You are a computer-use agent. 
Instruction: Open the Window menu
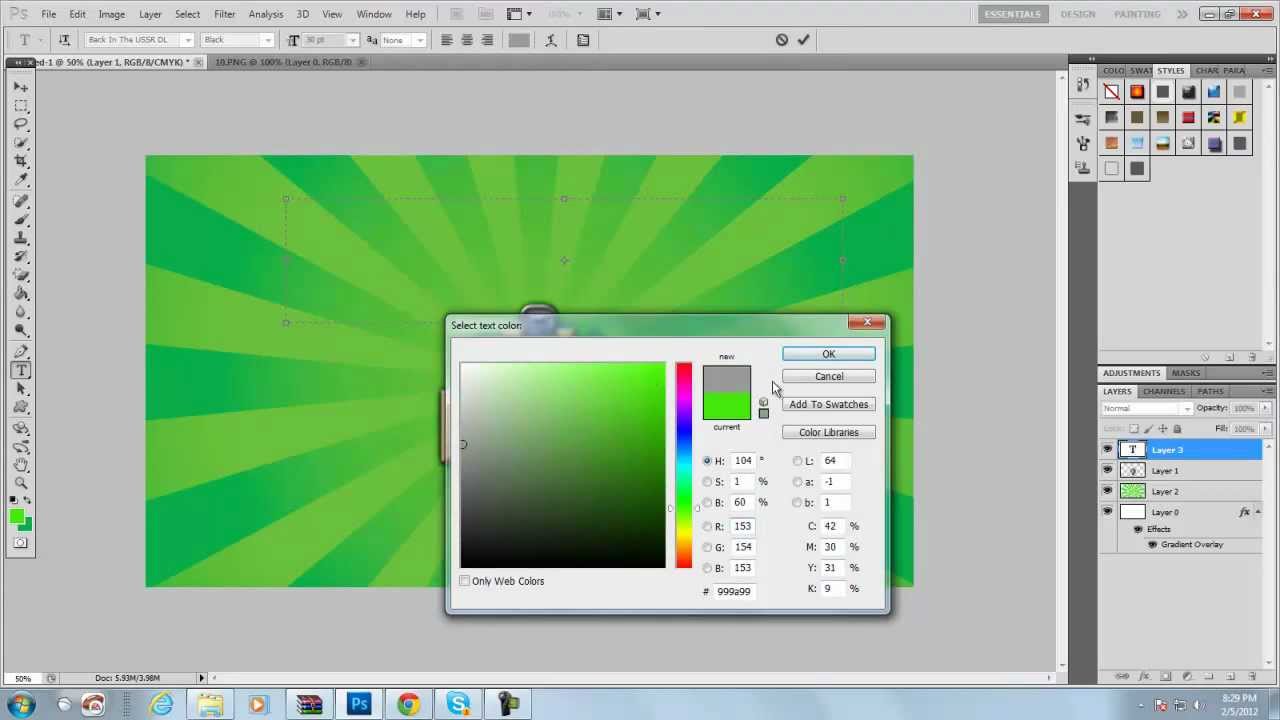pos(374,14)
